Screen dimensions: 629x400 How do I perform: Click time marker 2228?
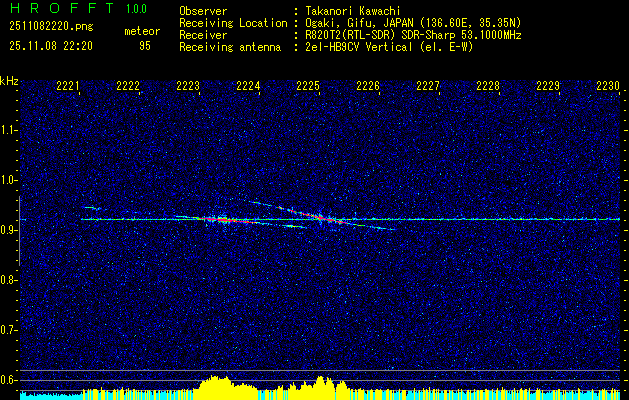(488, 86)
